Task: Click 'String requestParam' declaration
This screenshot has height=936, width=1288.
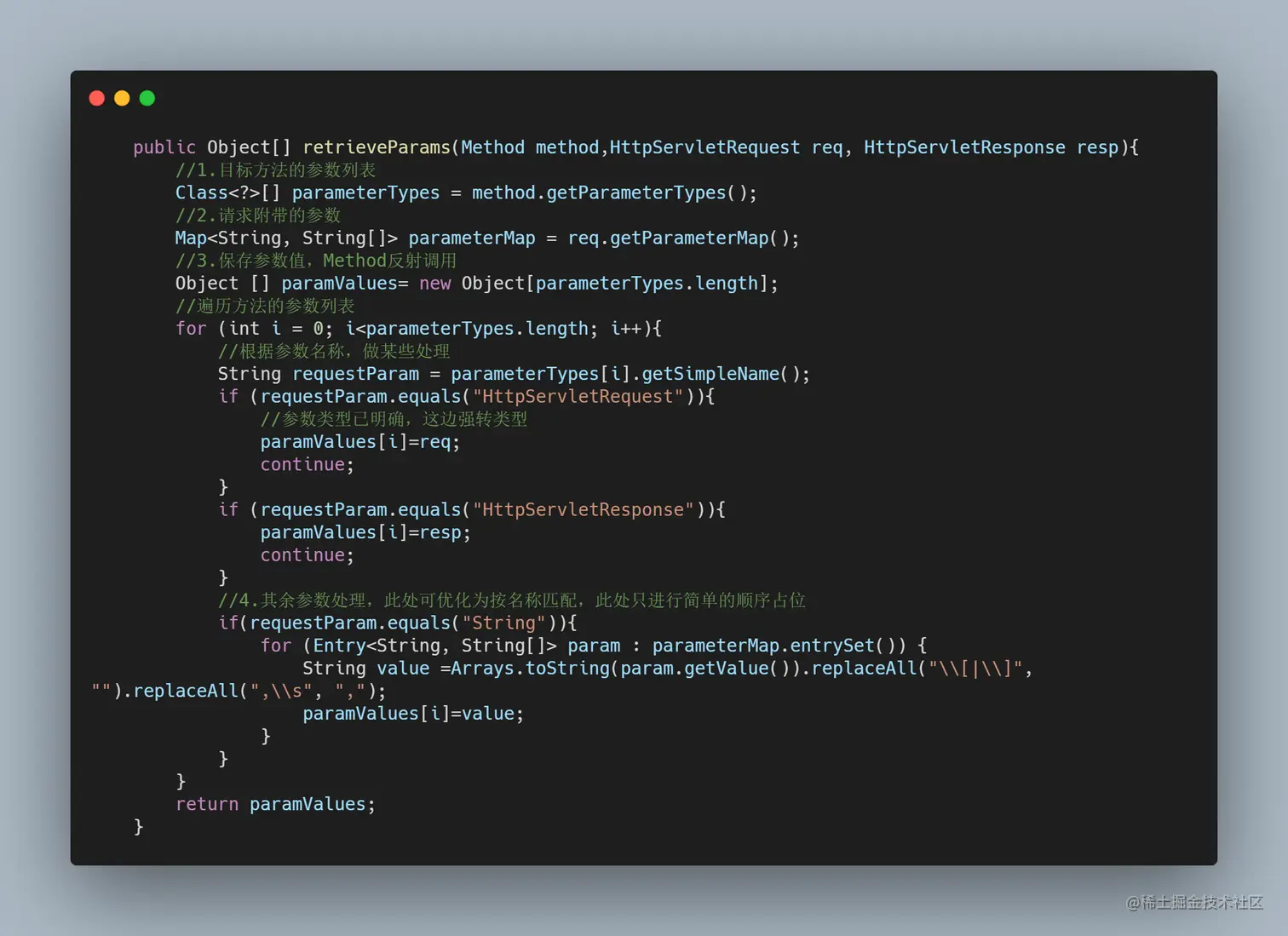Action: pyautogui.click(x=319, y=373)
